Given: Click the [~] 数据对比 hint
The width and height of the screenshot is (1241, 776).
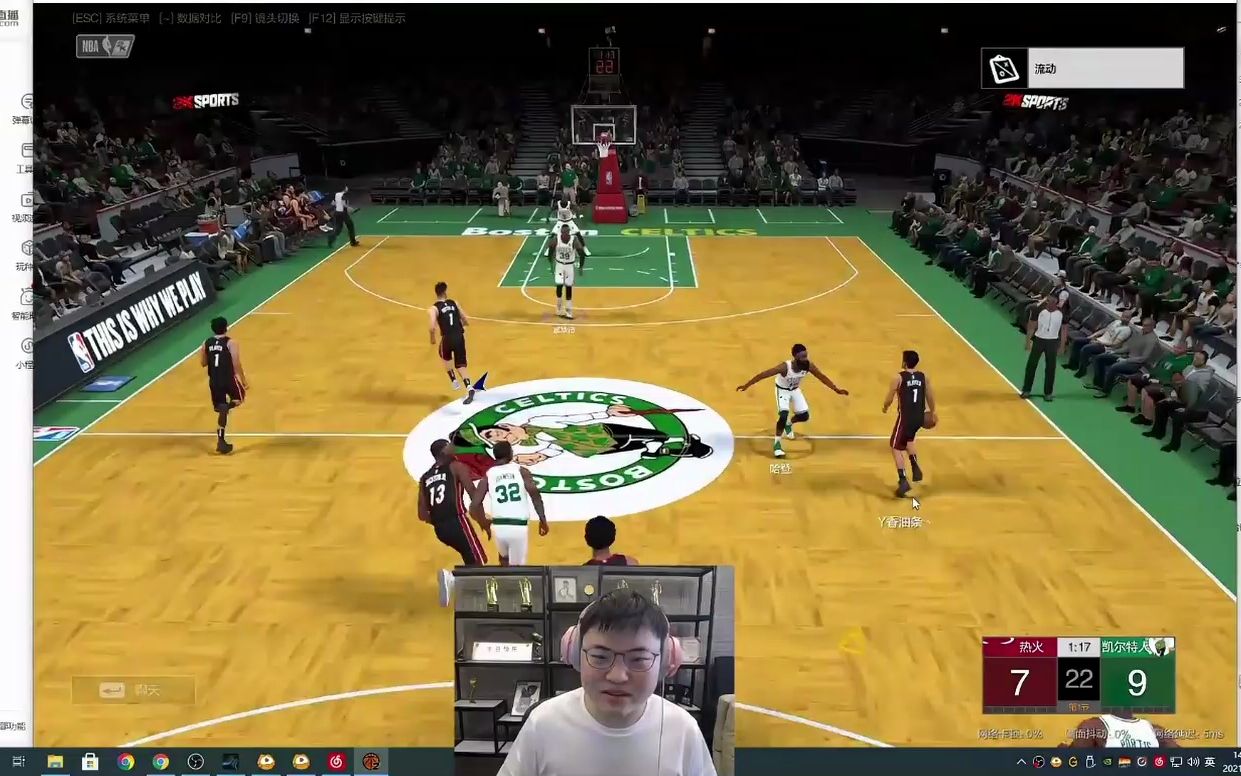Looking at the screenshot, I should click(190, 18).
